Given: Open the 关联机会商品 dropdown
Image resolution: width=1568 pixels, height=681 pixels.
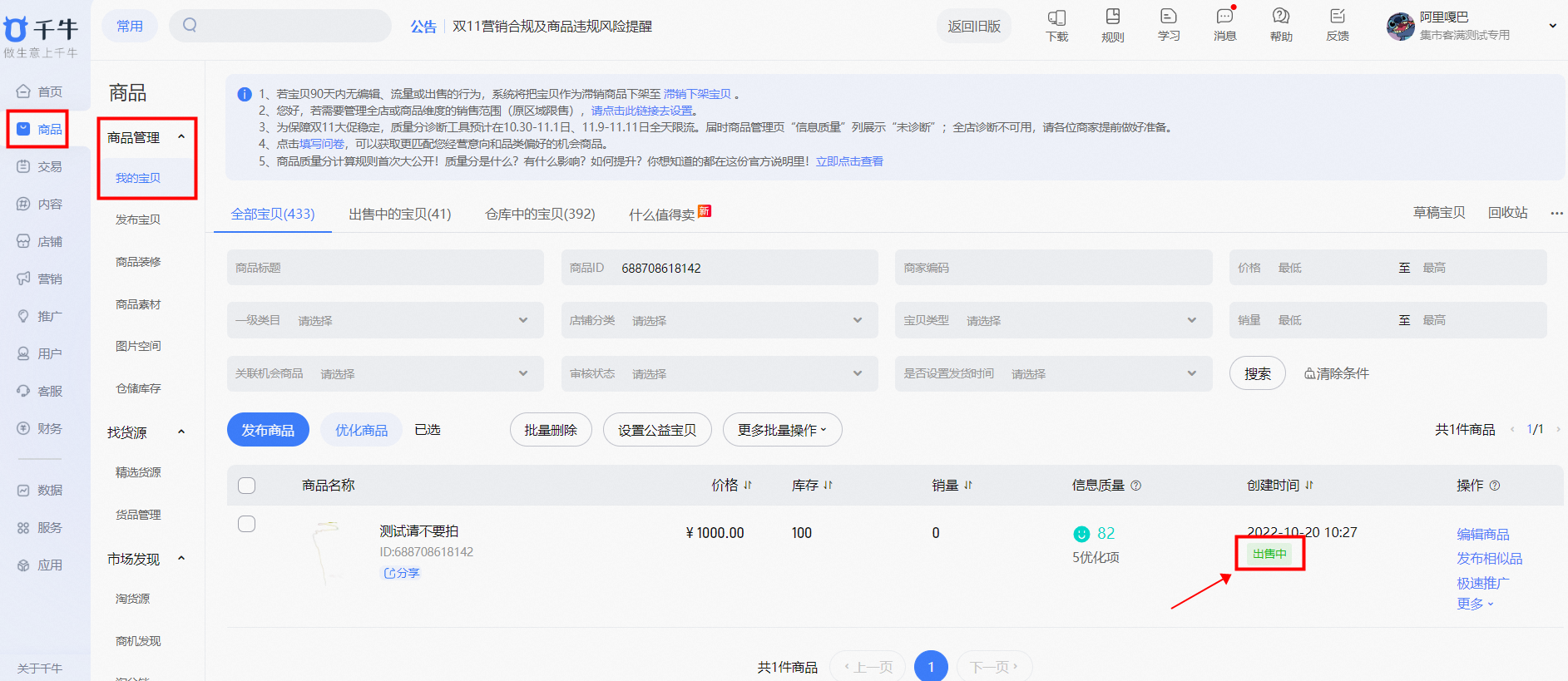Looking at the screenshot, I should click(x=385, y=373).
